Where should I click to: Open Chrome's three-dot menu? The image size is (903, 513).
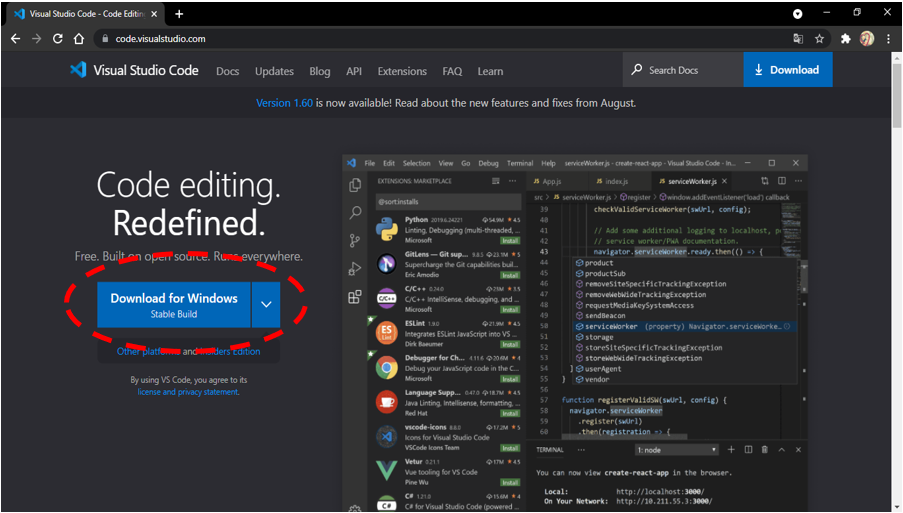tap(888, 39)
